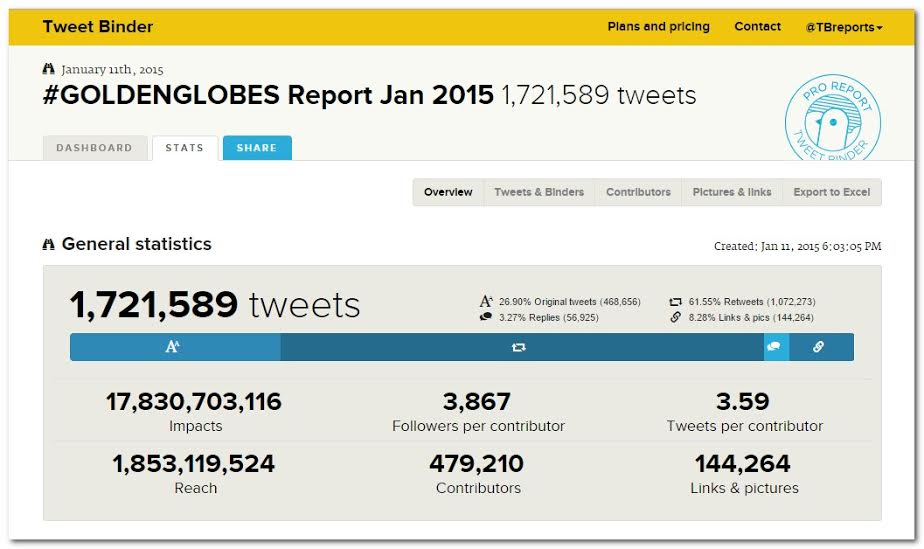Click Export to Excel
924x549 pixels.
(831, 192)
